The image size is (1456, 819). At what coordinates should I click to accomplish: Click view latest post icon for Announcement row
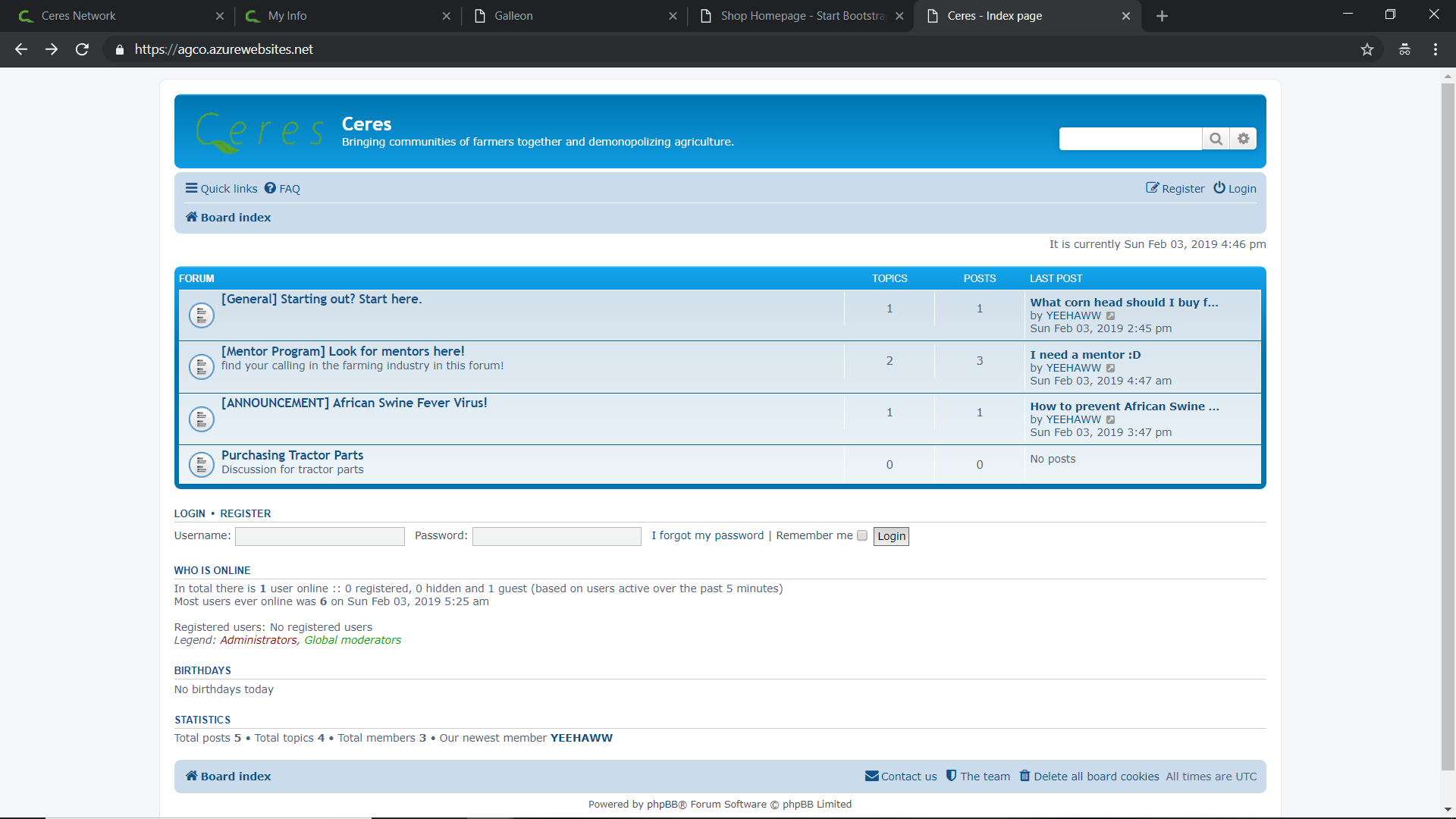(x=1110, y=420)
